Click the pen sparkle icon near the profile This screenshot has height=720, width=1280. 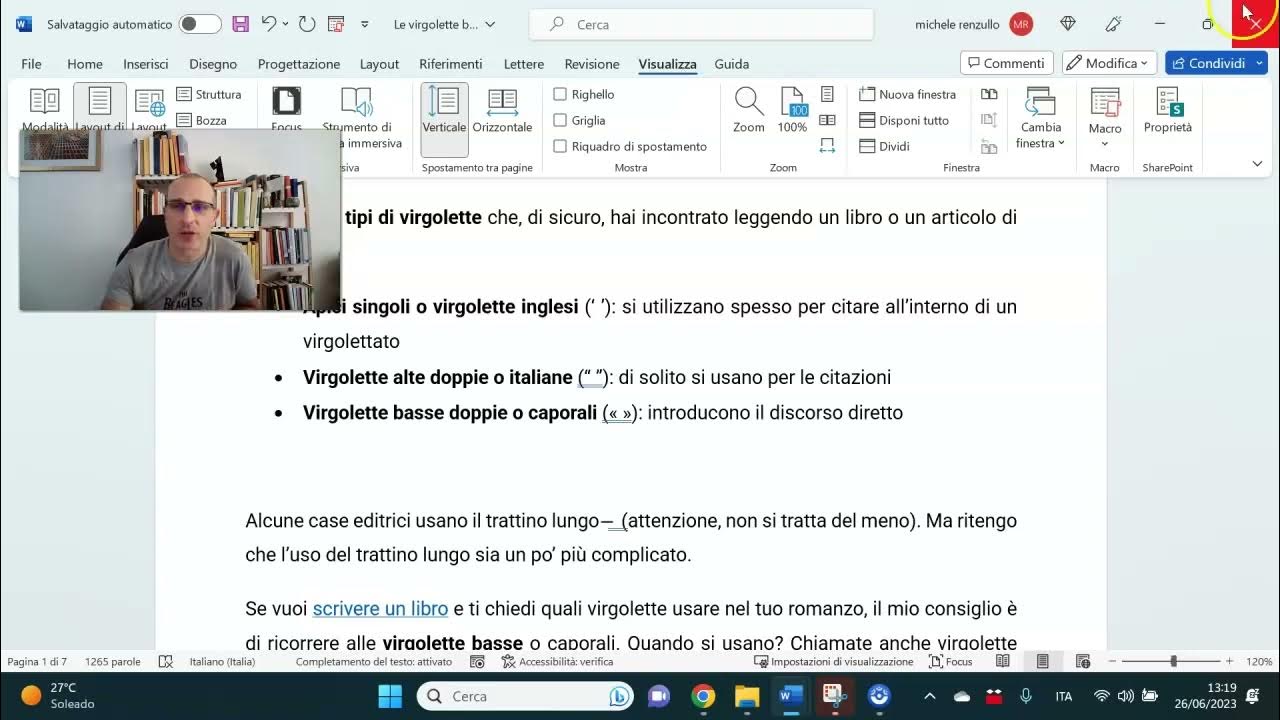[1114, 24]
